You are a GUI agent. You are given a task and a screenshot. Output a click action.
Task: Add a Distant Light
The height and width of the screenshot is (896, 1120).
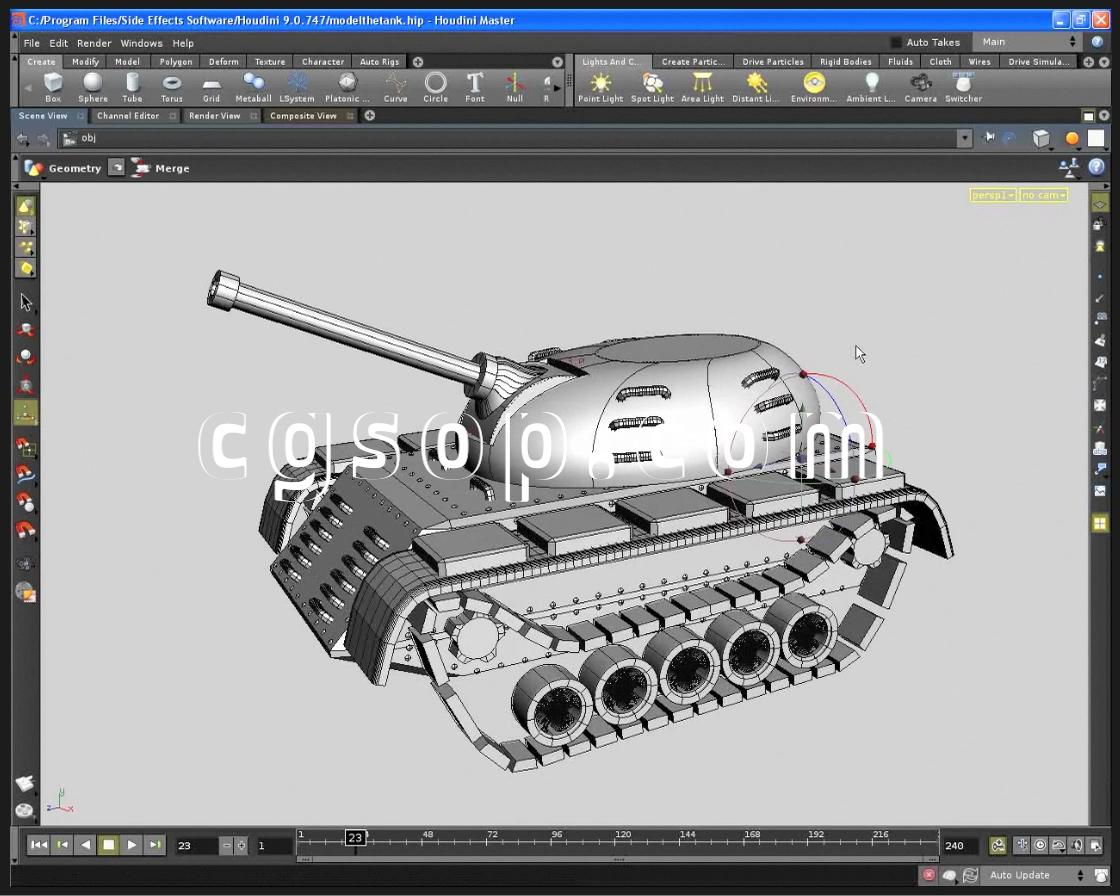click(756, 87)
